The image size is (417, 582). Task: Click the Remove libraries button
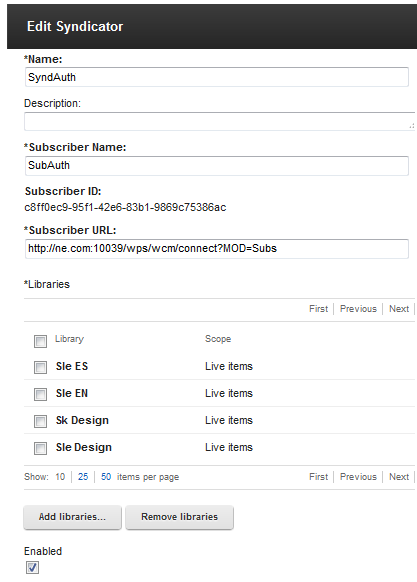click(179, 517)
